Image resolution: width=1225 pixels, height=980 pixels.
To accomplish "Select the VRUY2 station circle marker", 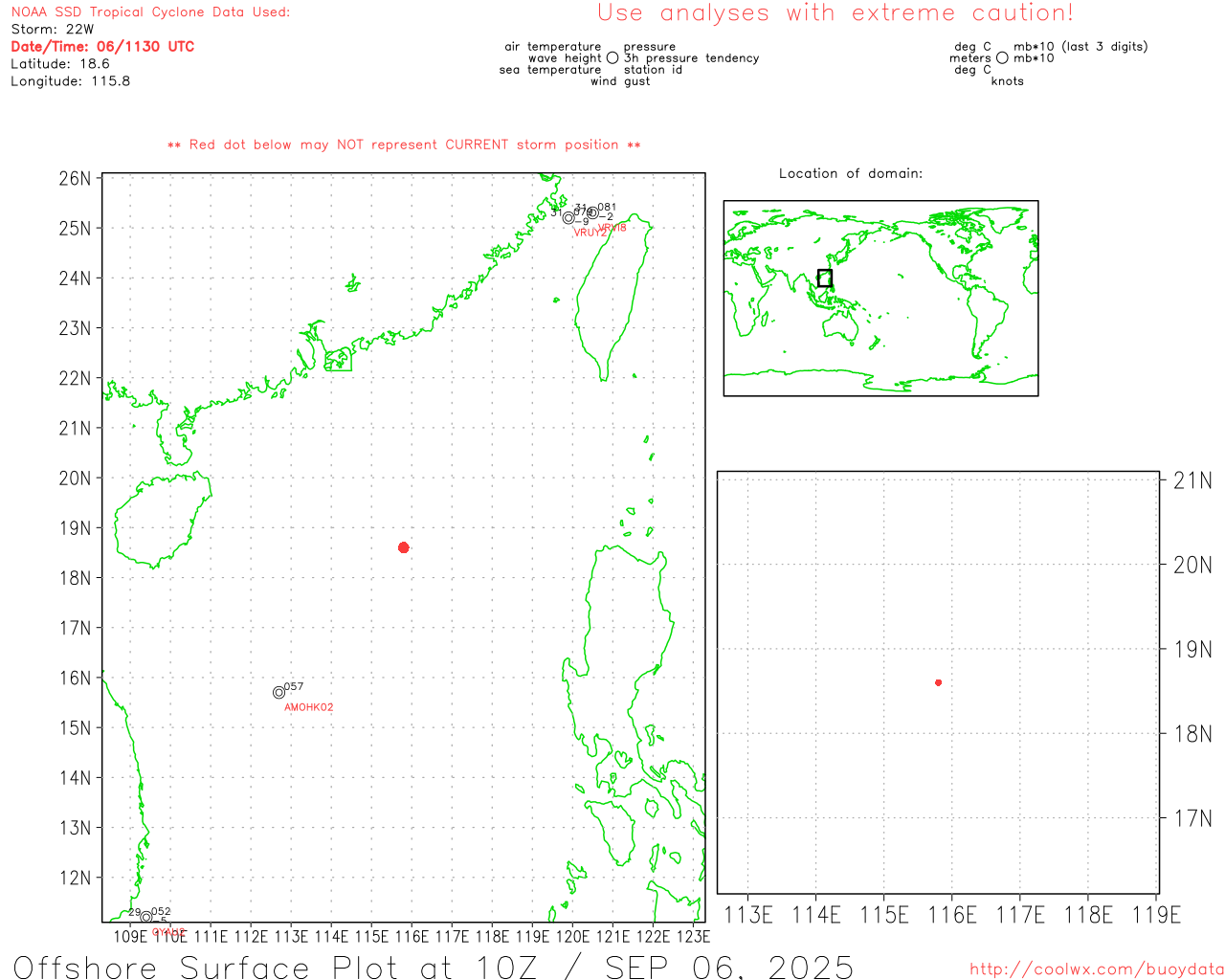I will 568,218.
